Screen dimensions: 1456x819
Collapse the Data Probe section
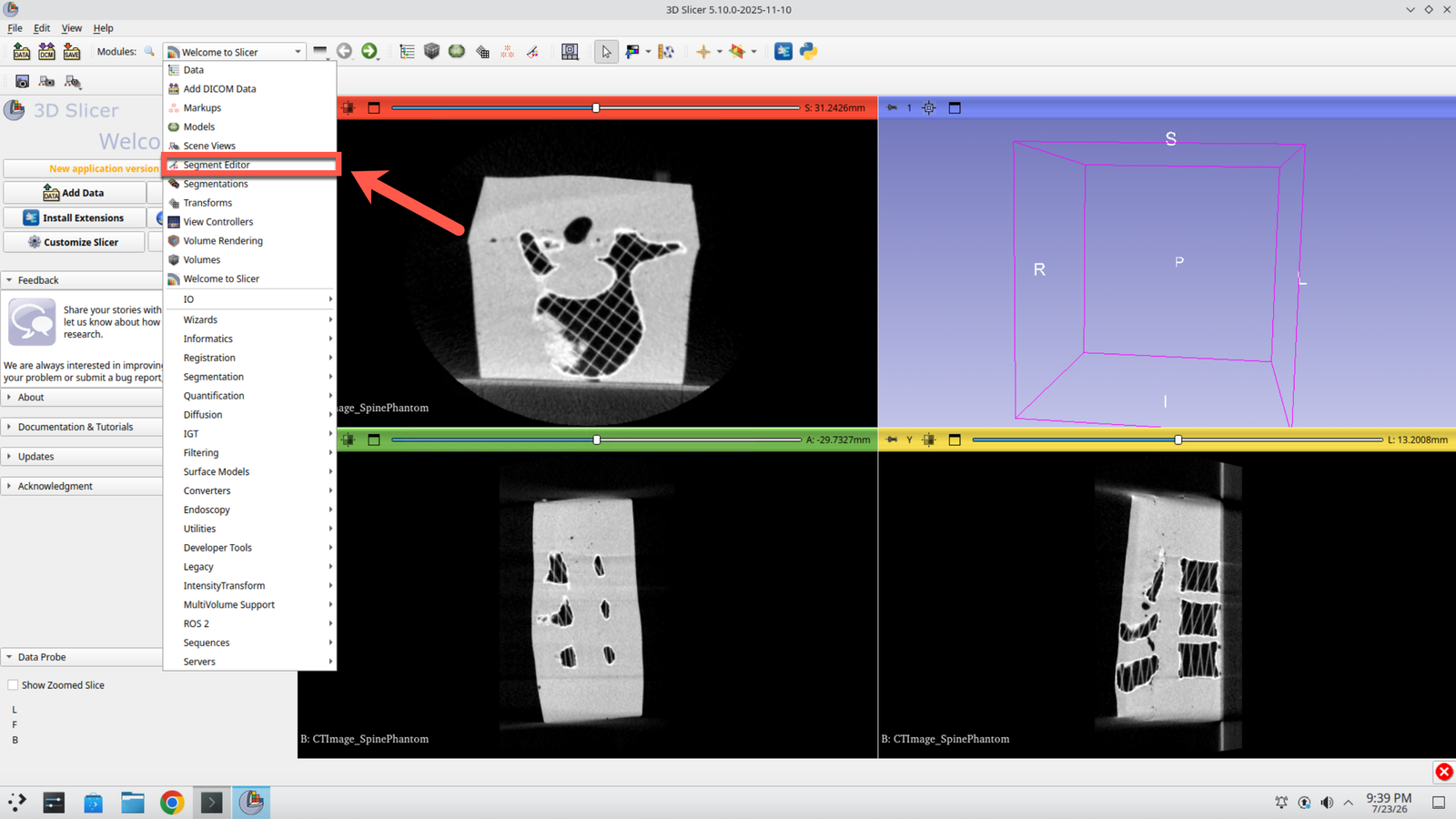[82, 657]
